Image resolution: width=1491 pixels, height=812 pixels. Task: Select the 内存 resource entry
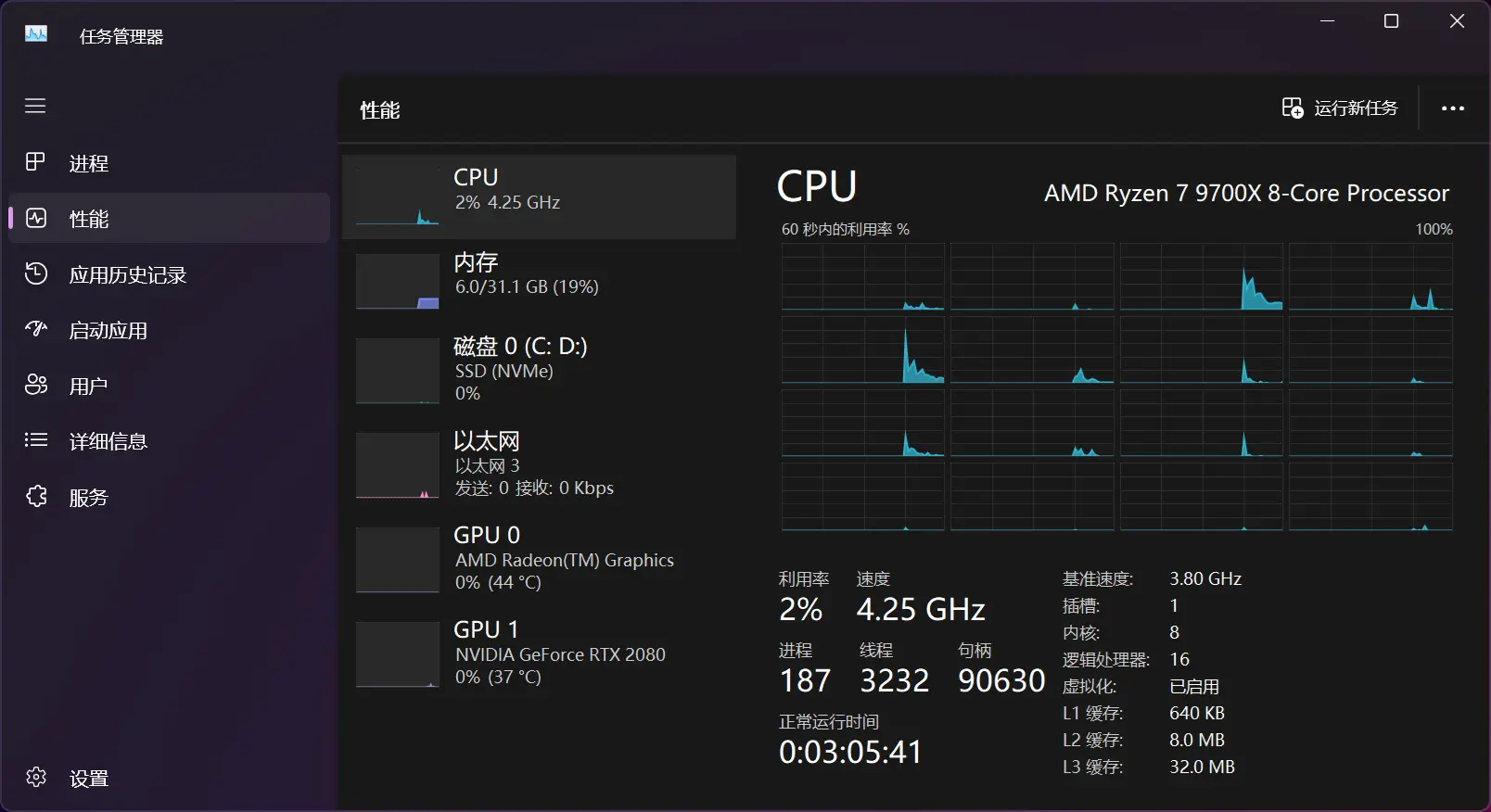(539, 280)
